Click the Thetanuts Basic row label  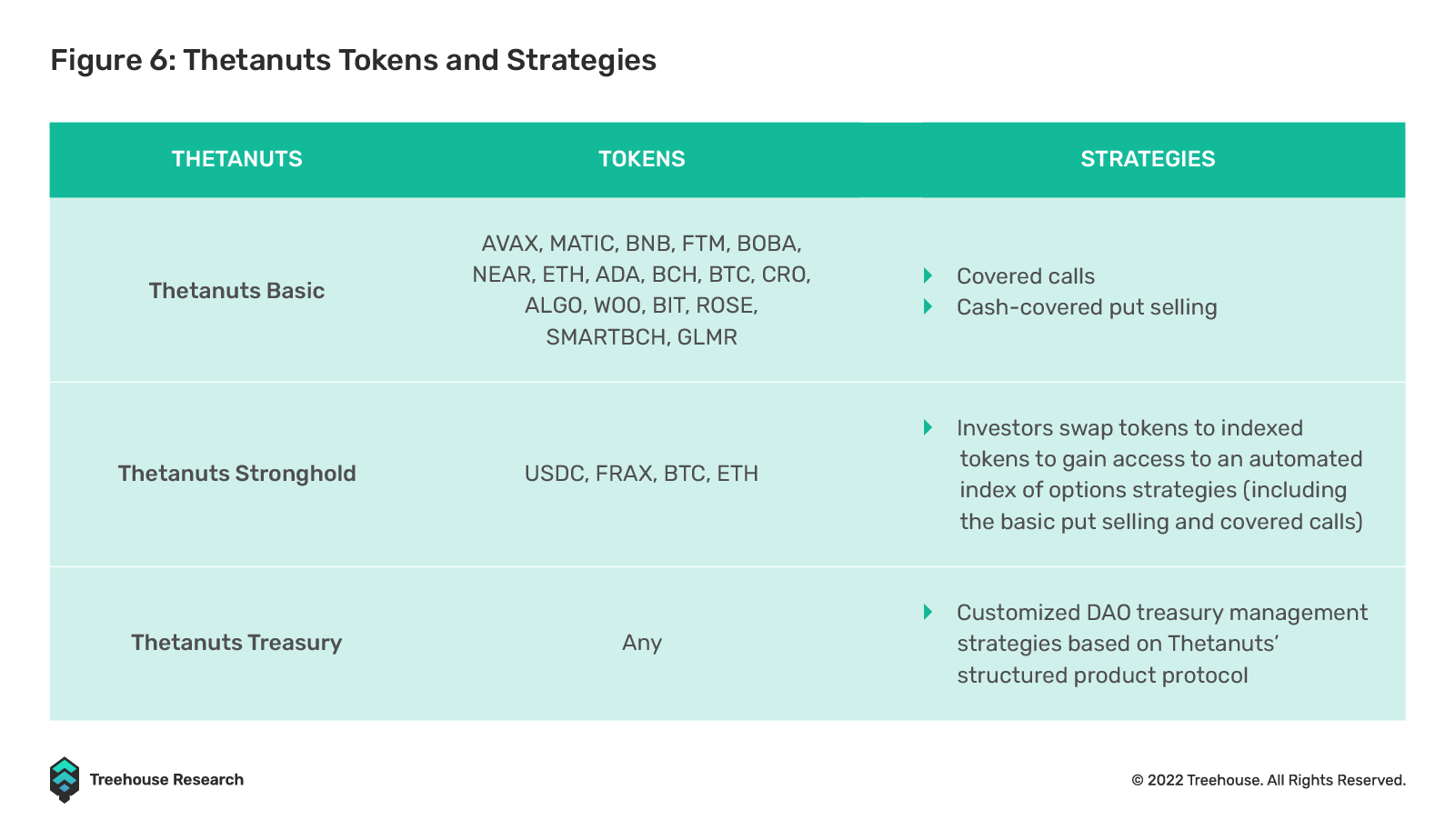click(236, 291)
